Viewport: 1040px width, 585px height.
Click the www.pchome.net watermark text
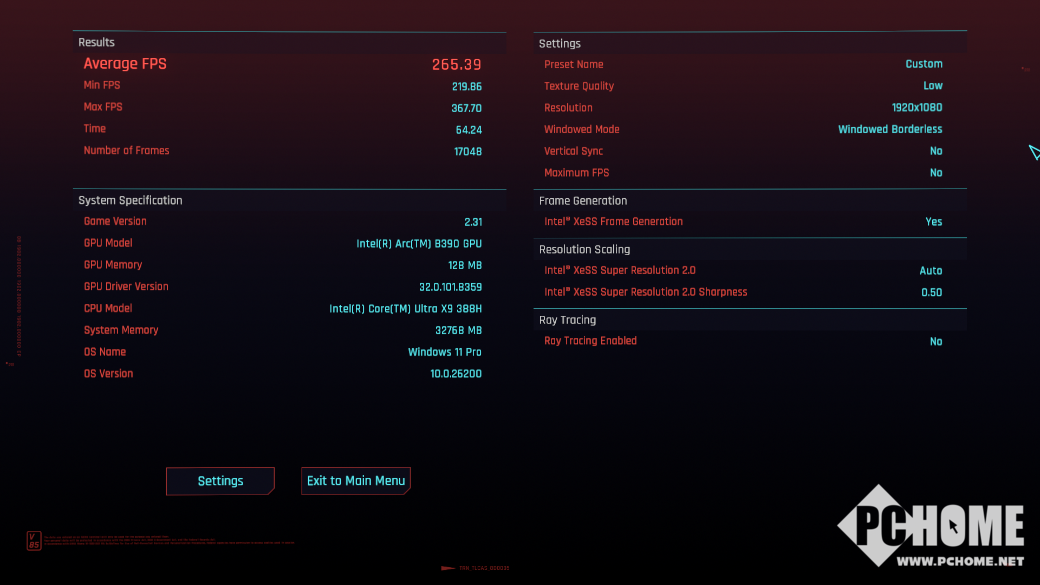959,561
